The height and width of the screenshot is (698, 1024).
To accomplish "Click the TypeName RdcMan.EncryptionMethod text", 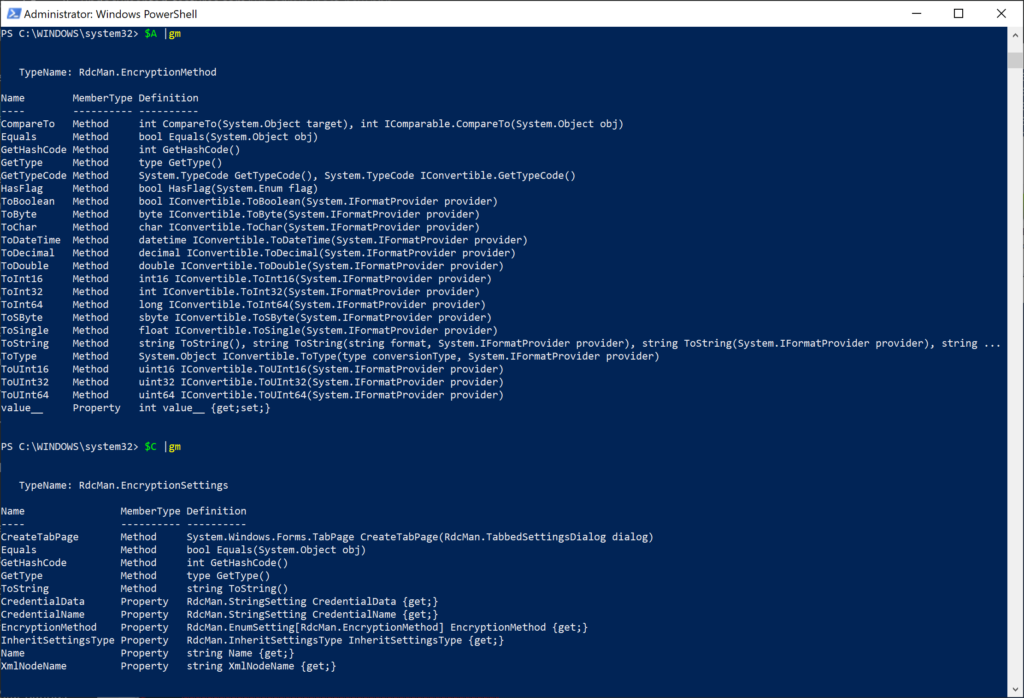I will (x=120, y=71).
